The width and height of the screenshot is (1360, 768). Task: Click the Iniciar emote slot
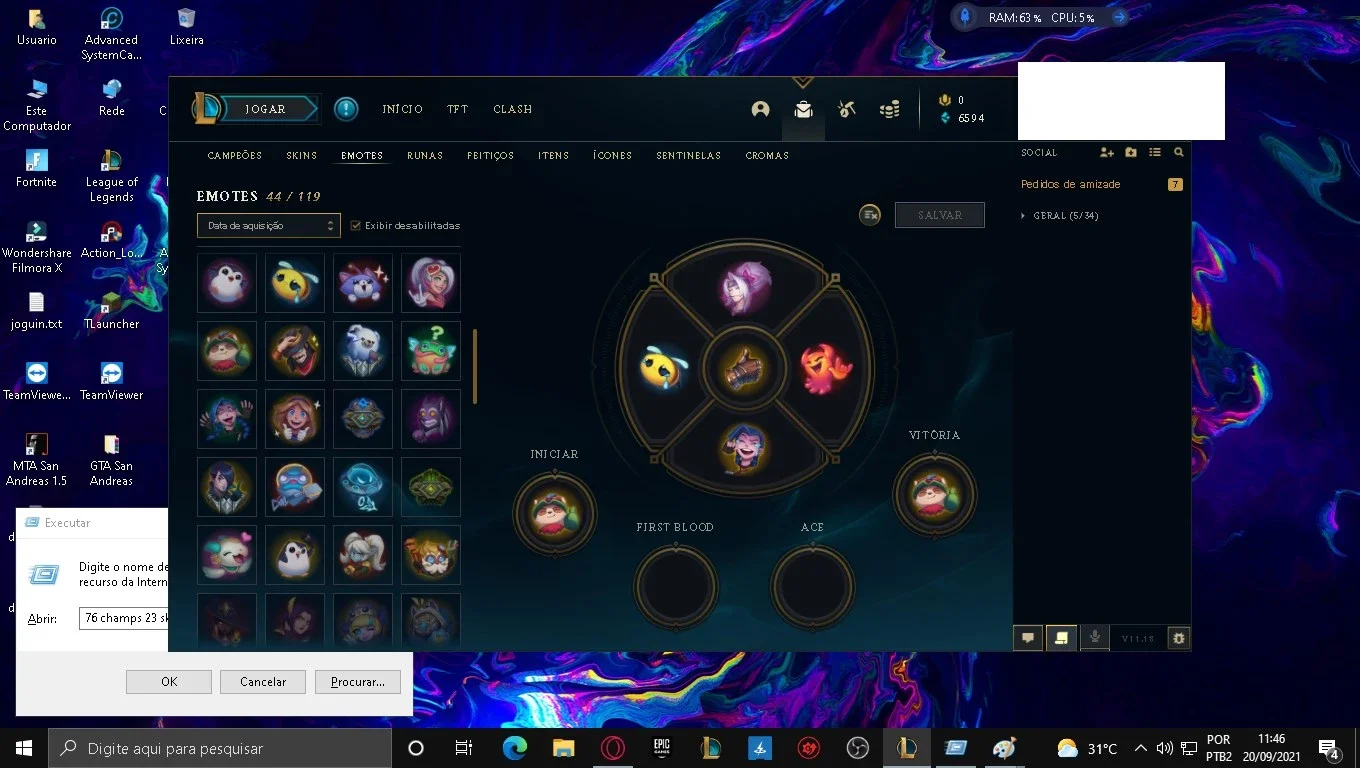pyautogui.click(x=554, y=513)
